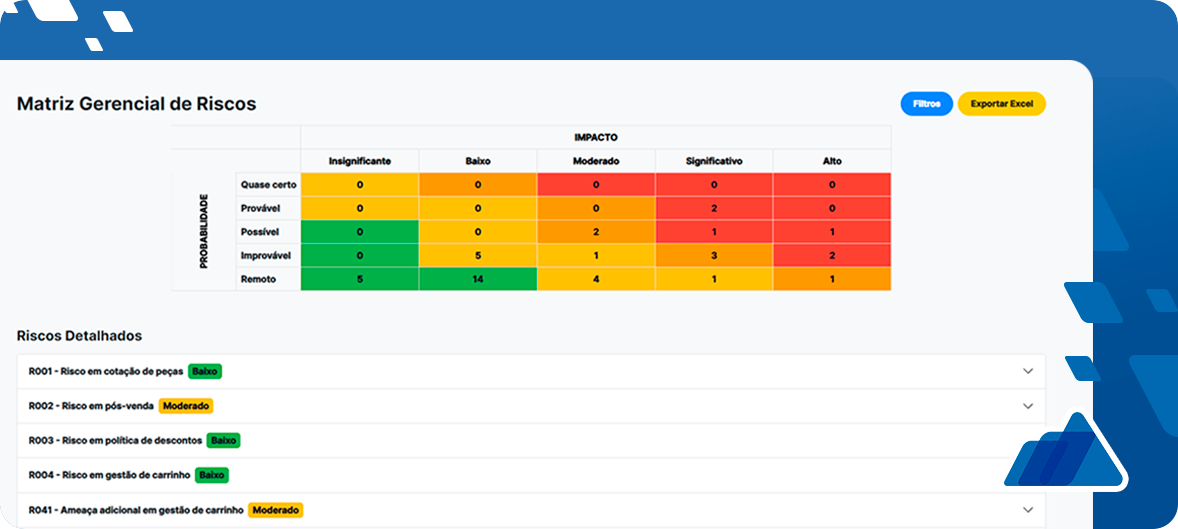
Task: Click the Baixo badge on R001
Action: 205,371
